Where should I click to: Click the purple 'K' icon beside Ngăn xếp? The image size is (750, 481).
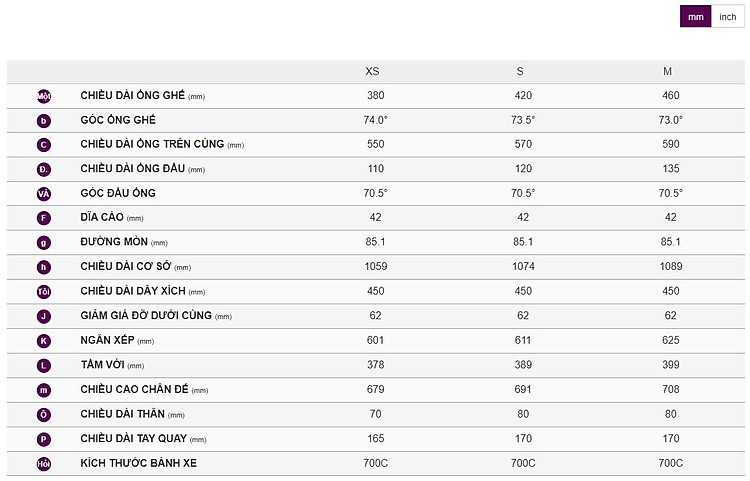(44, 341)
